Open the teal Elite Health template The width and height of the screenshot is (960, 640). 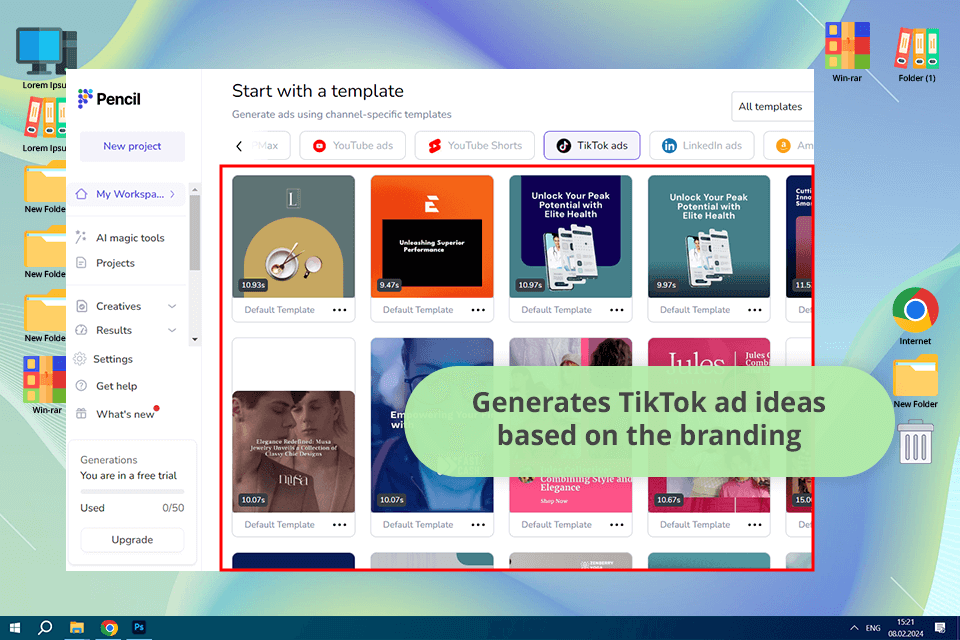[709, 236]
